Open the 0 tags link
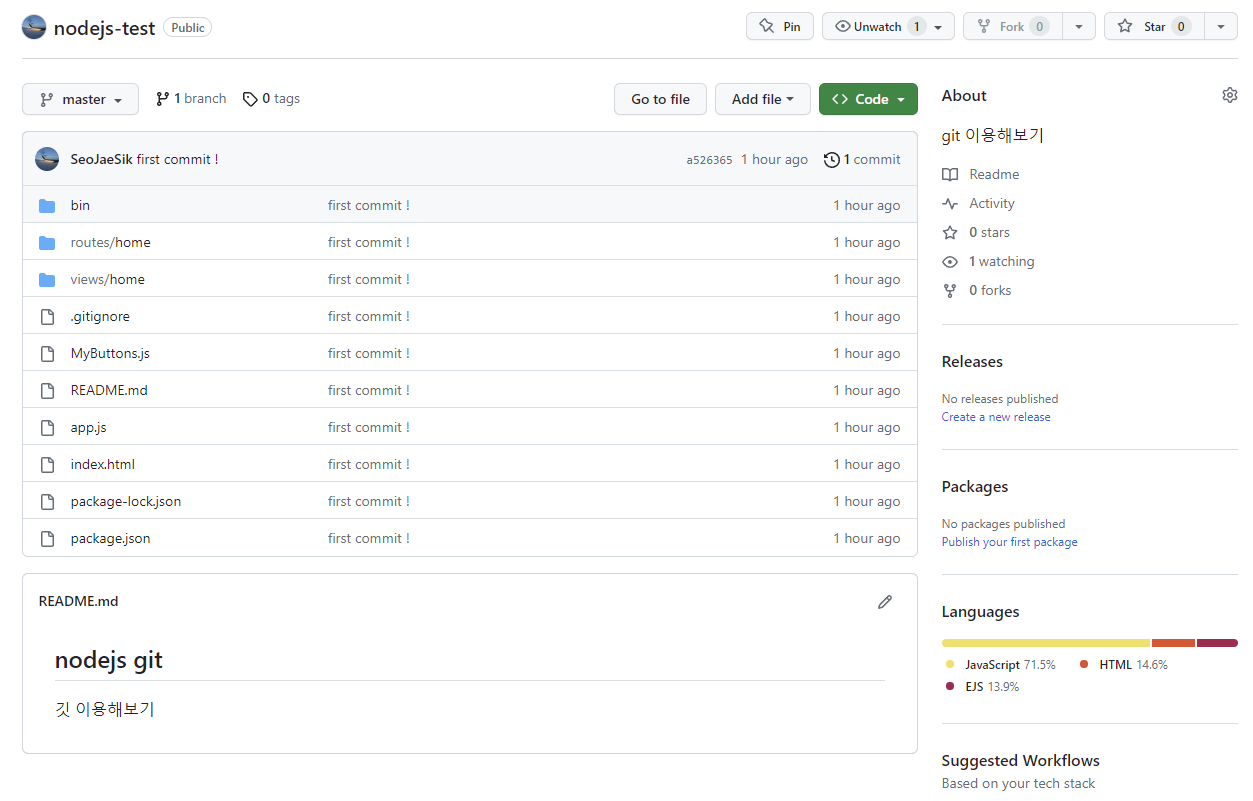 (x=271, y=99)
